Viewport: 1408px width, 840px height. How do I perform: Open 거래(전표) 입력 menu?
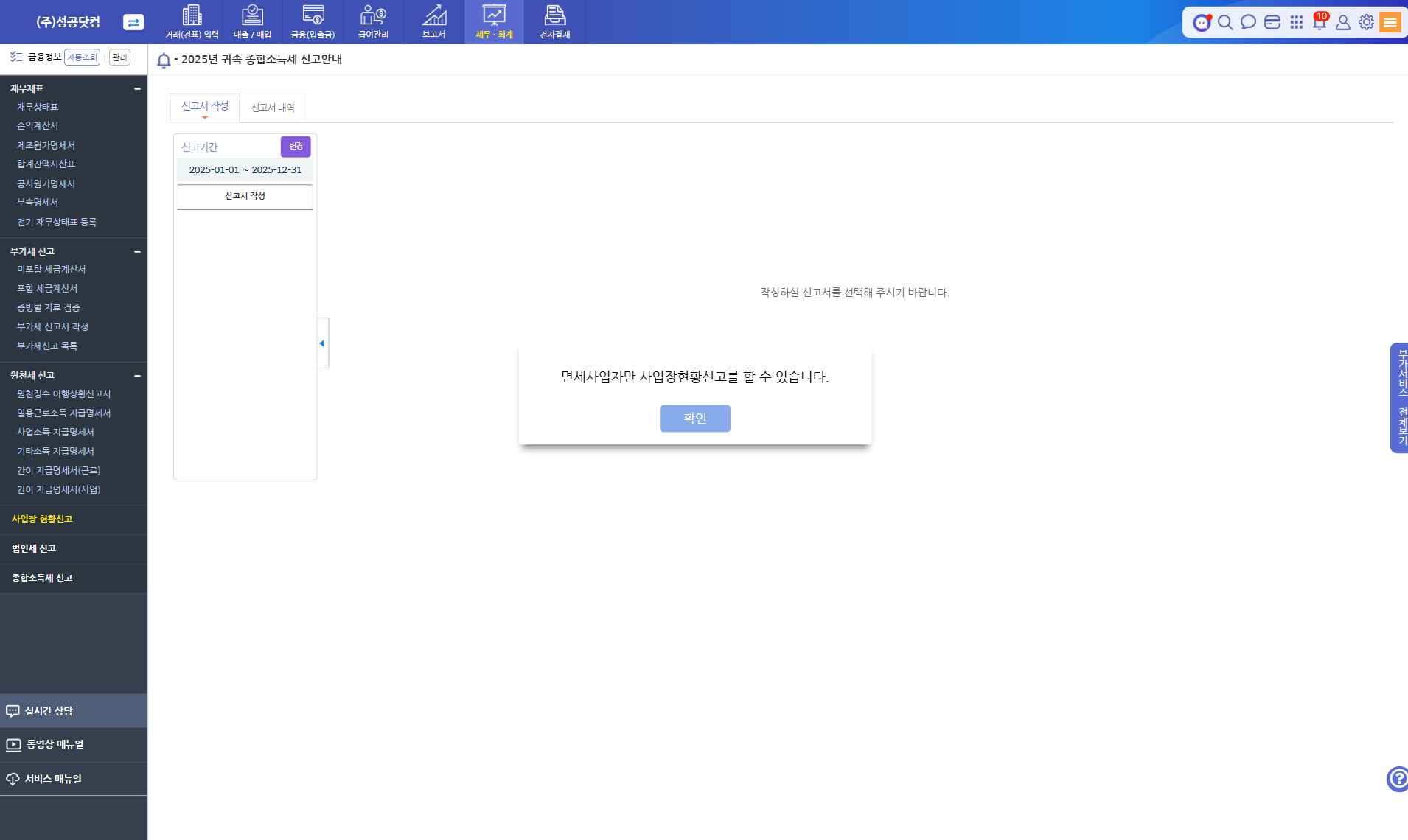point(192,22)
